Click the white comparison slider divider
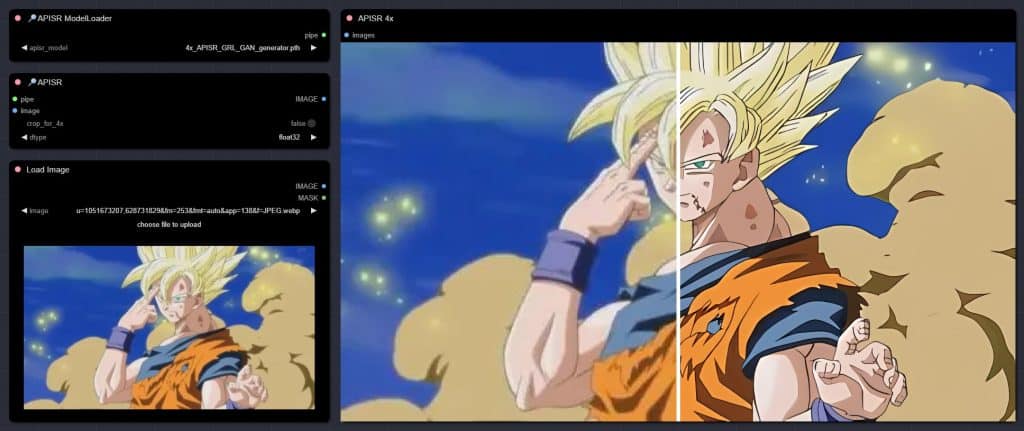This screenshot has height=431, width=1024. coord(679,232)
